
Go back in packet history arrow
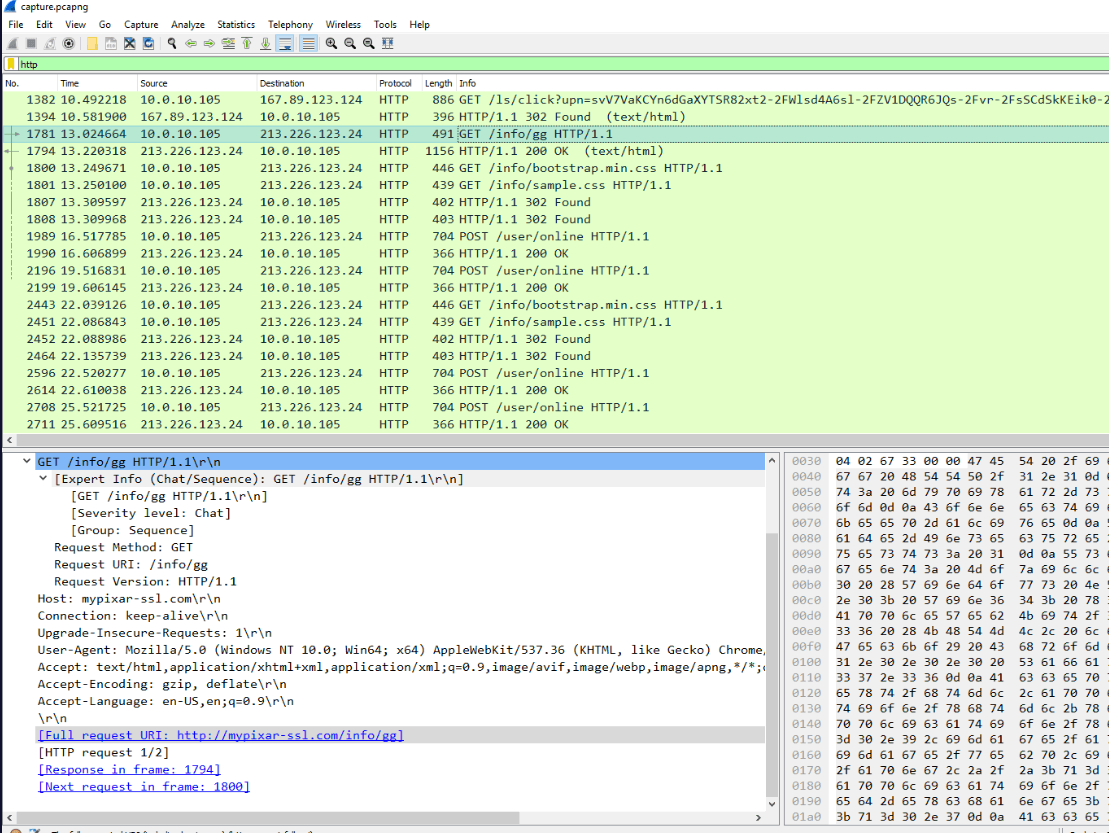[x=190, y=43]
